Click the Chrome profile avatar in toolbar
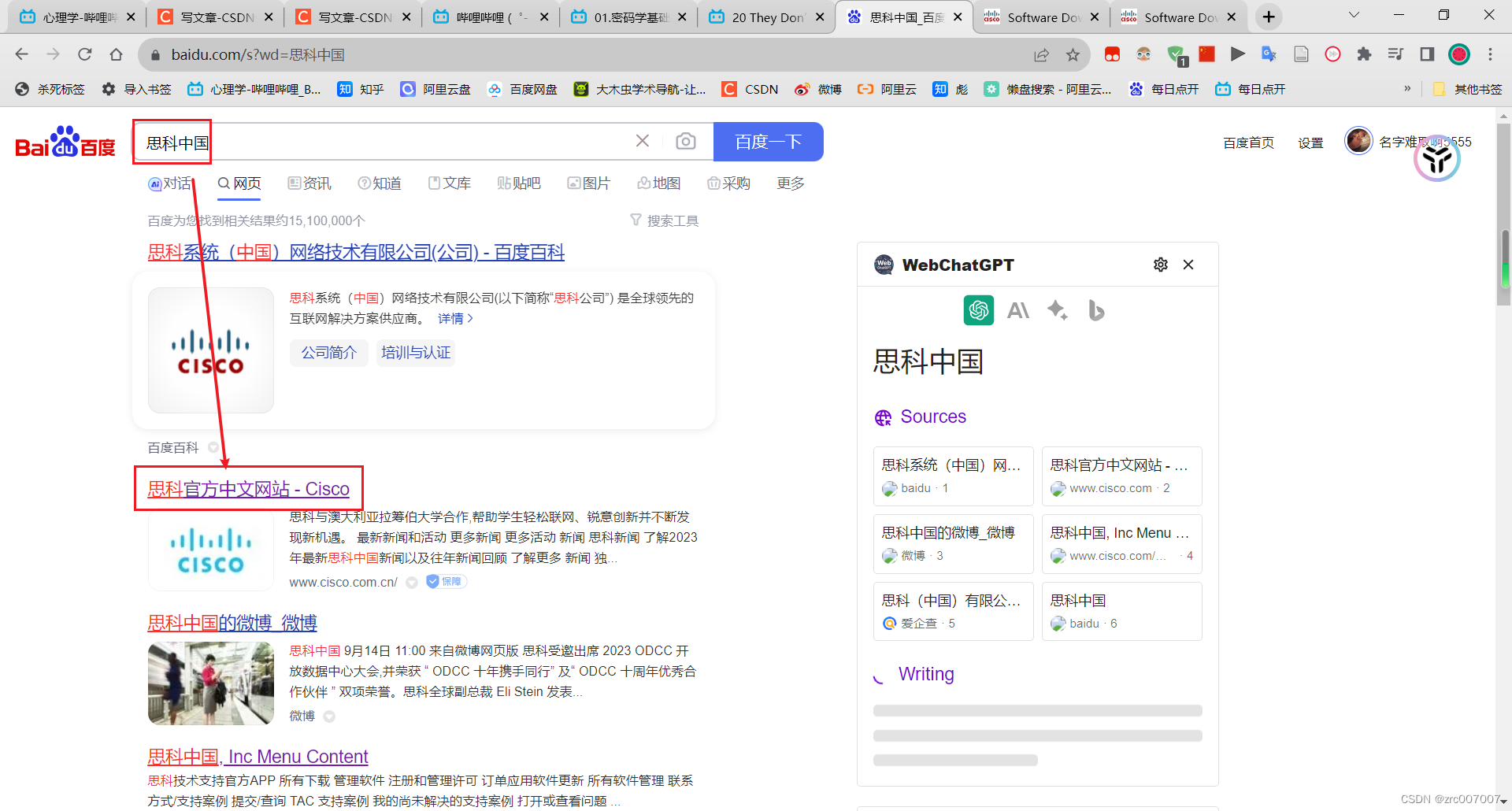The image size is (1512, 811). click(x=1459, y=54)
